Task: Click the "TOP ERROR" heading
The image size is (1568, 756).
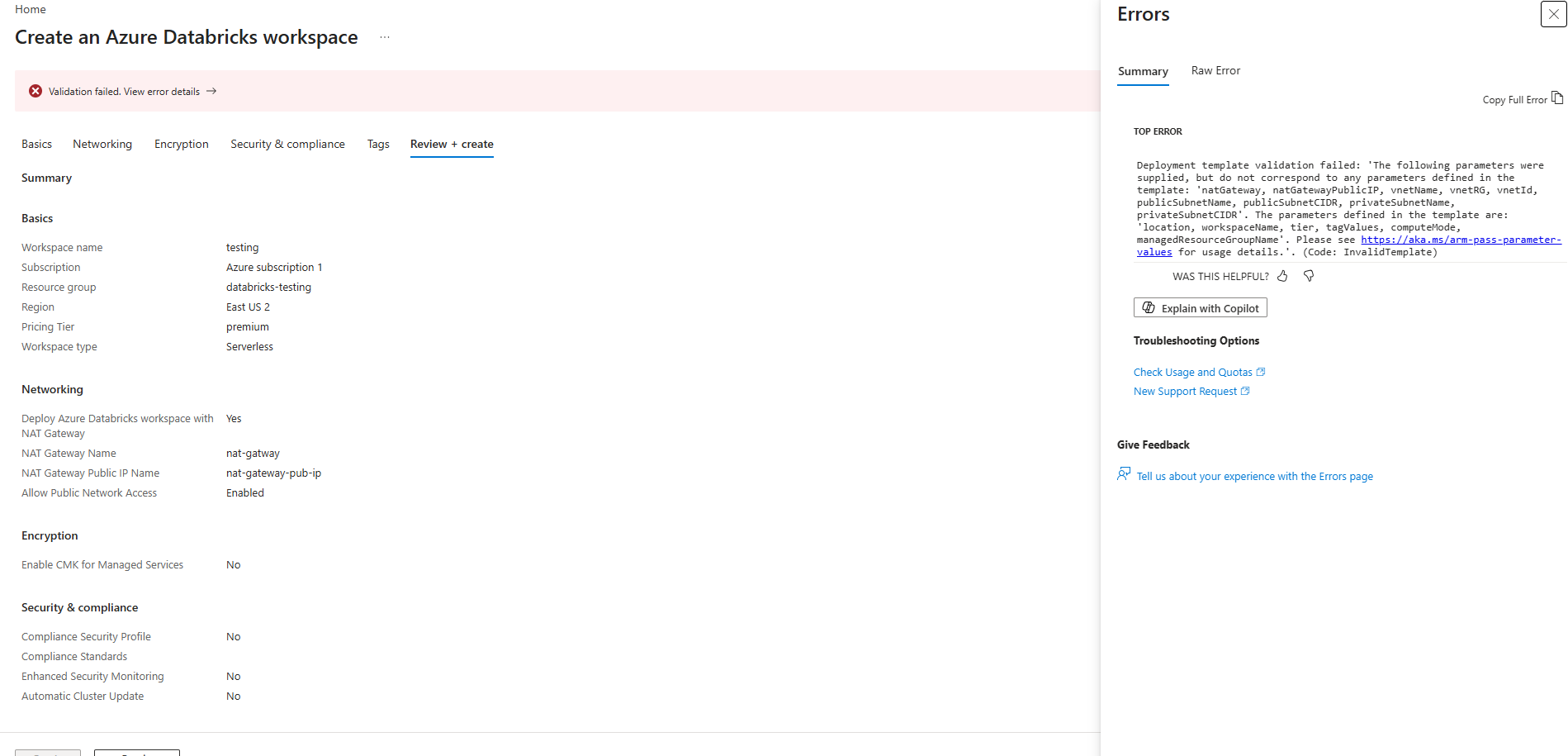Action: 1158,132
